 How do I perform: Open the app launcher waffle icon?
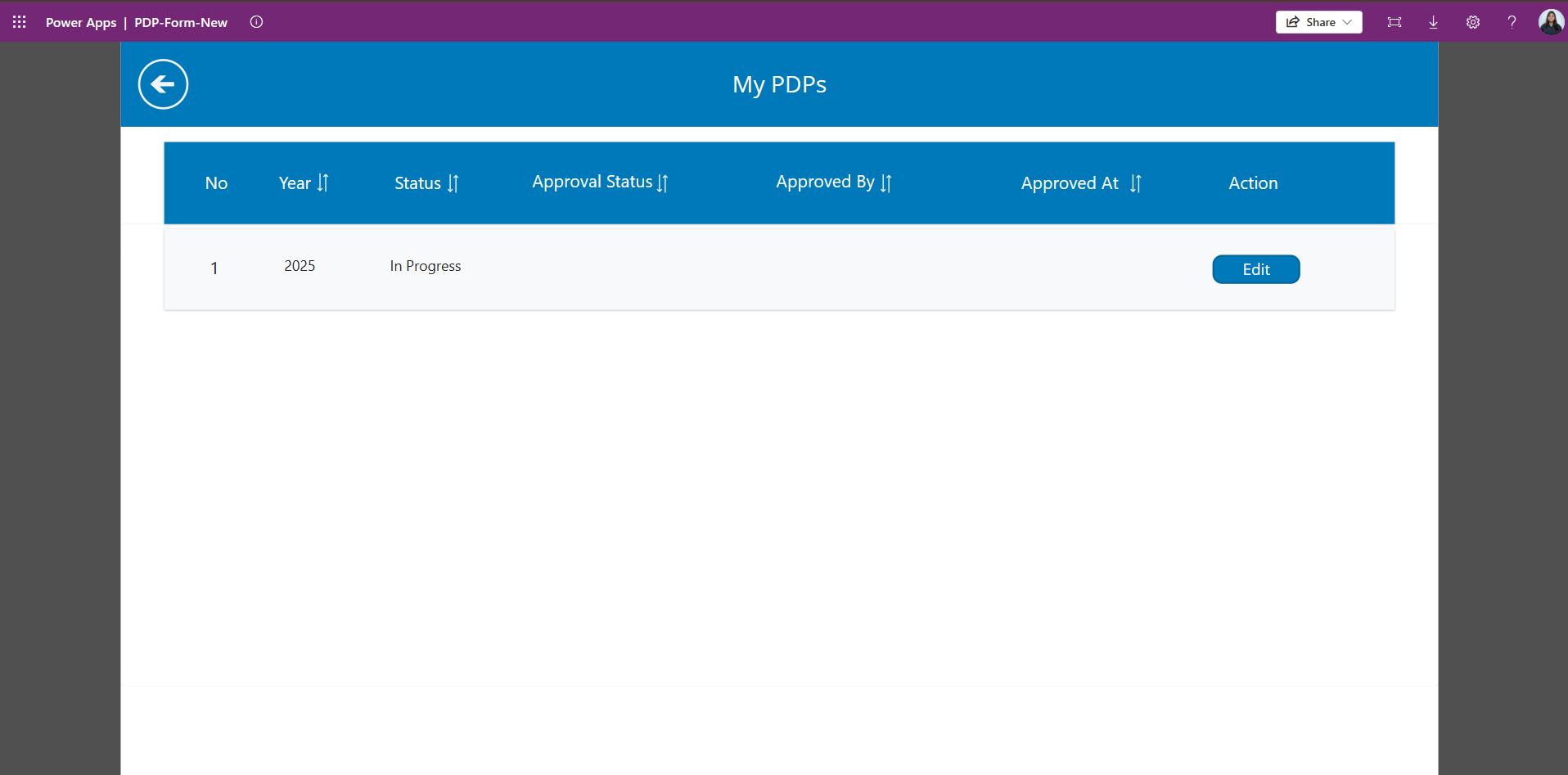[20, 22]
